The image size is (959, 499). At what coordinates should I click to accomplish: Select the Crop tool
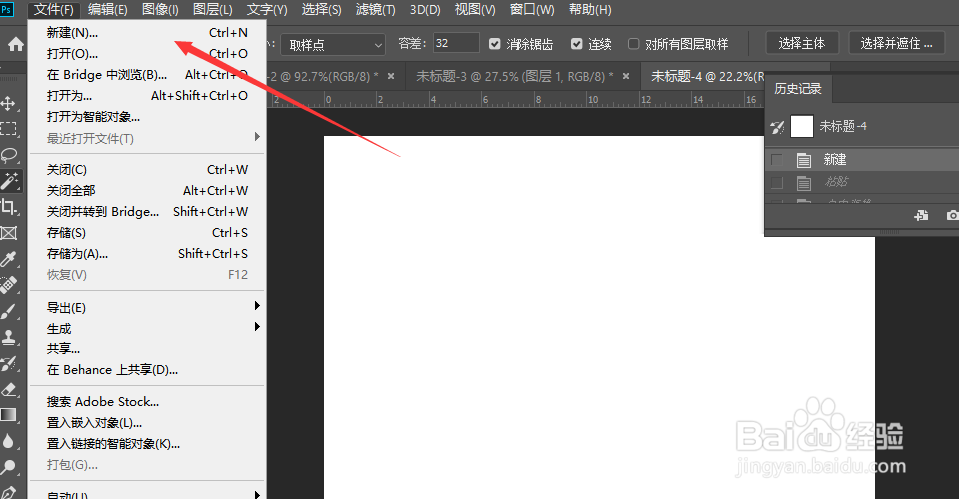pyautogui.click(x=9, y=207)
